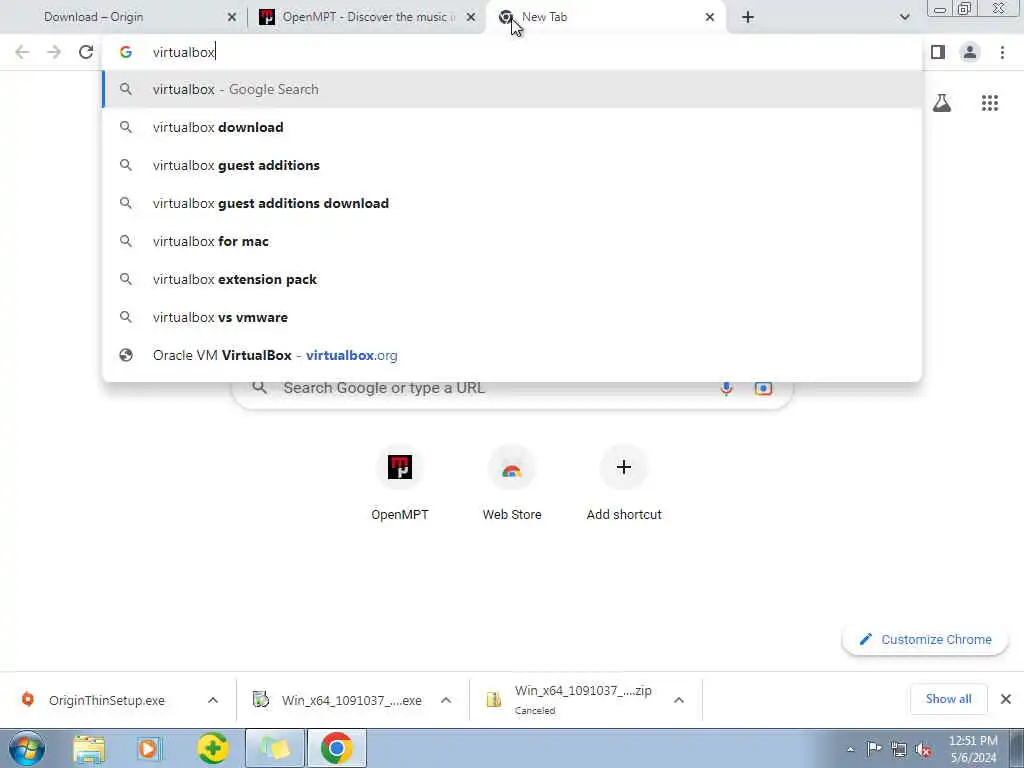Pick 'virtualbox vs vmware' suggestion

tap(513, 317)
